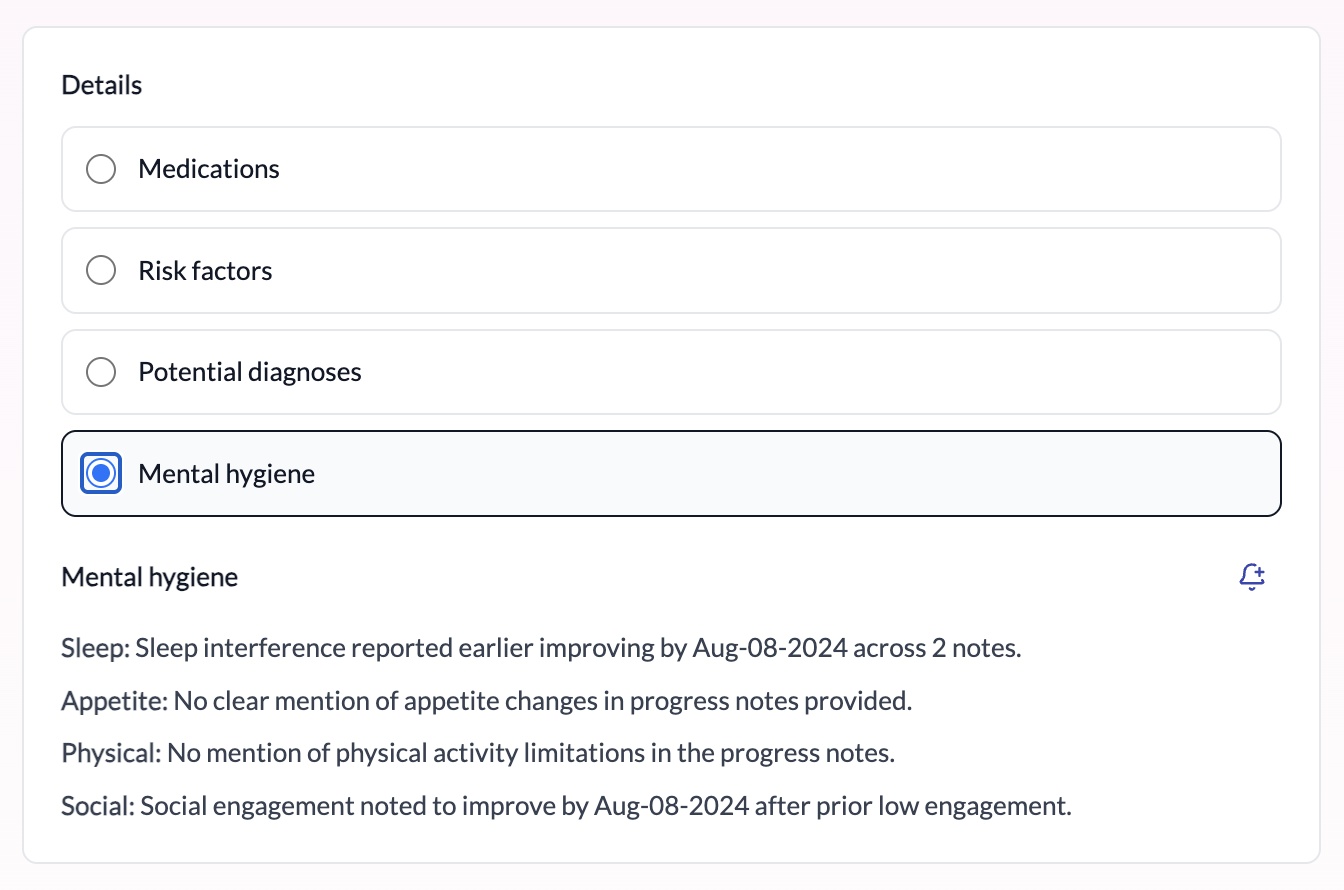Select the Potential diagnoses radio button
Screen dimensions: 1344x890
[x=101, y=373]
